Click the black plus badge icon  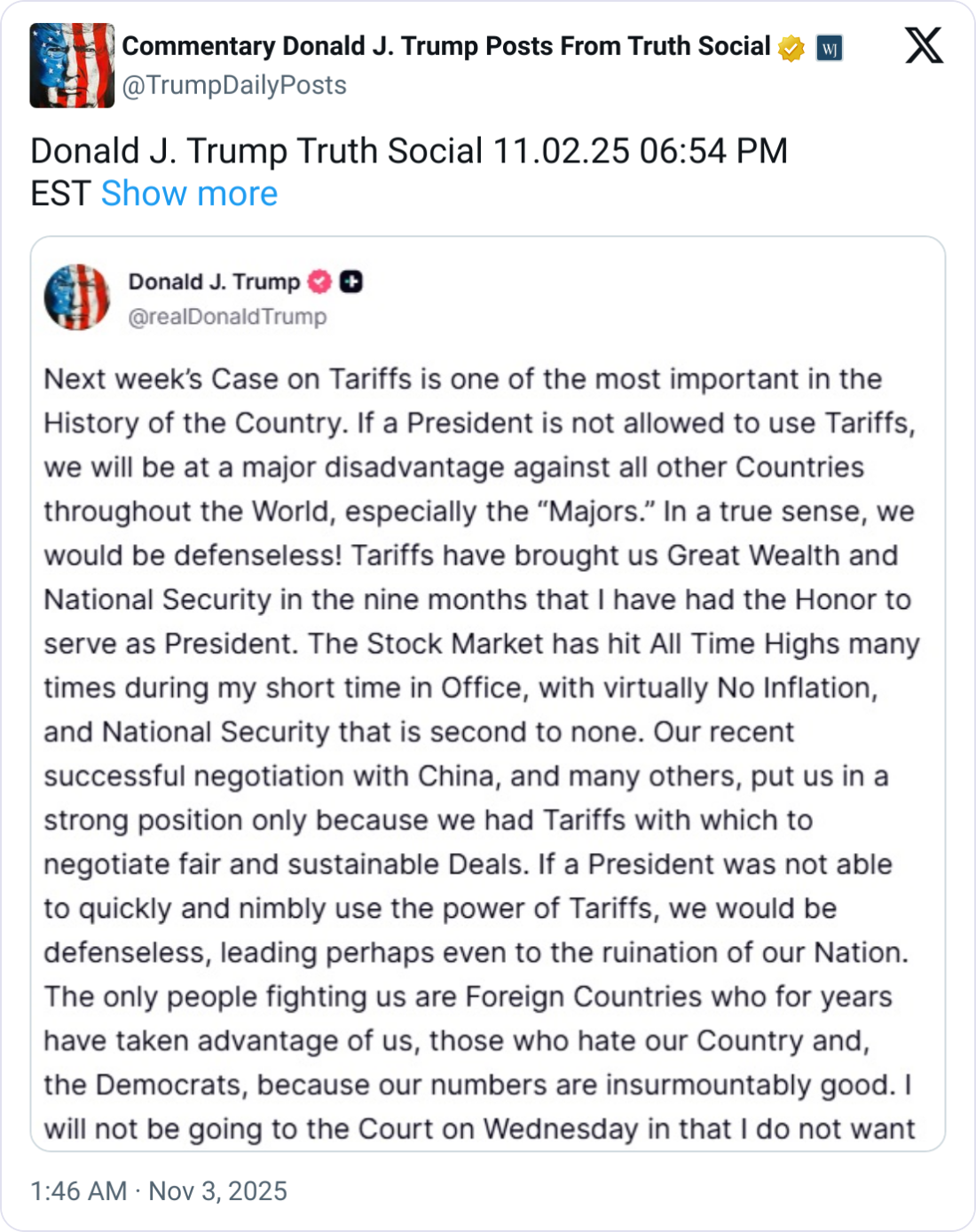pyautogui.click(x=351, y=282)
